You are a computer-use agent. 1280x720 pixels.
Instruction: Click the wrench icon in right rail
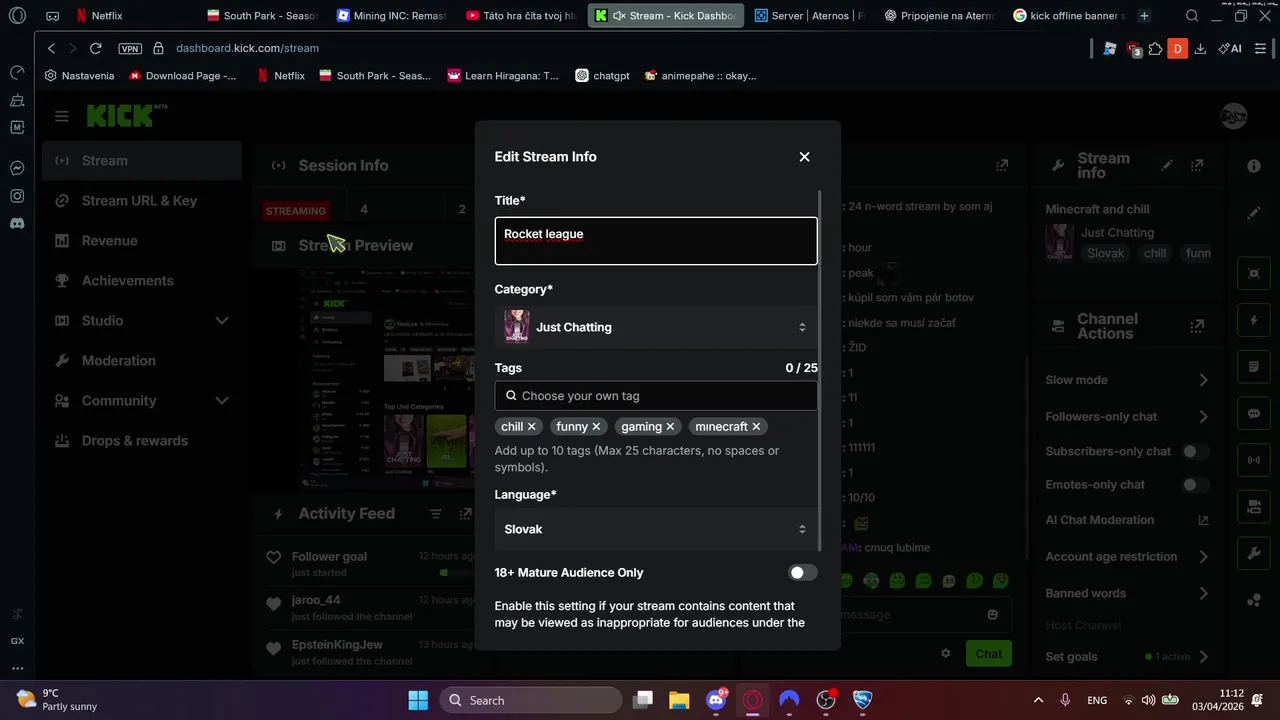coord(1254,552)
